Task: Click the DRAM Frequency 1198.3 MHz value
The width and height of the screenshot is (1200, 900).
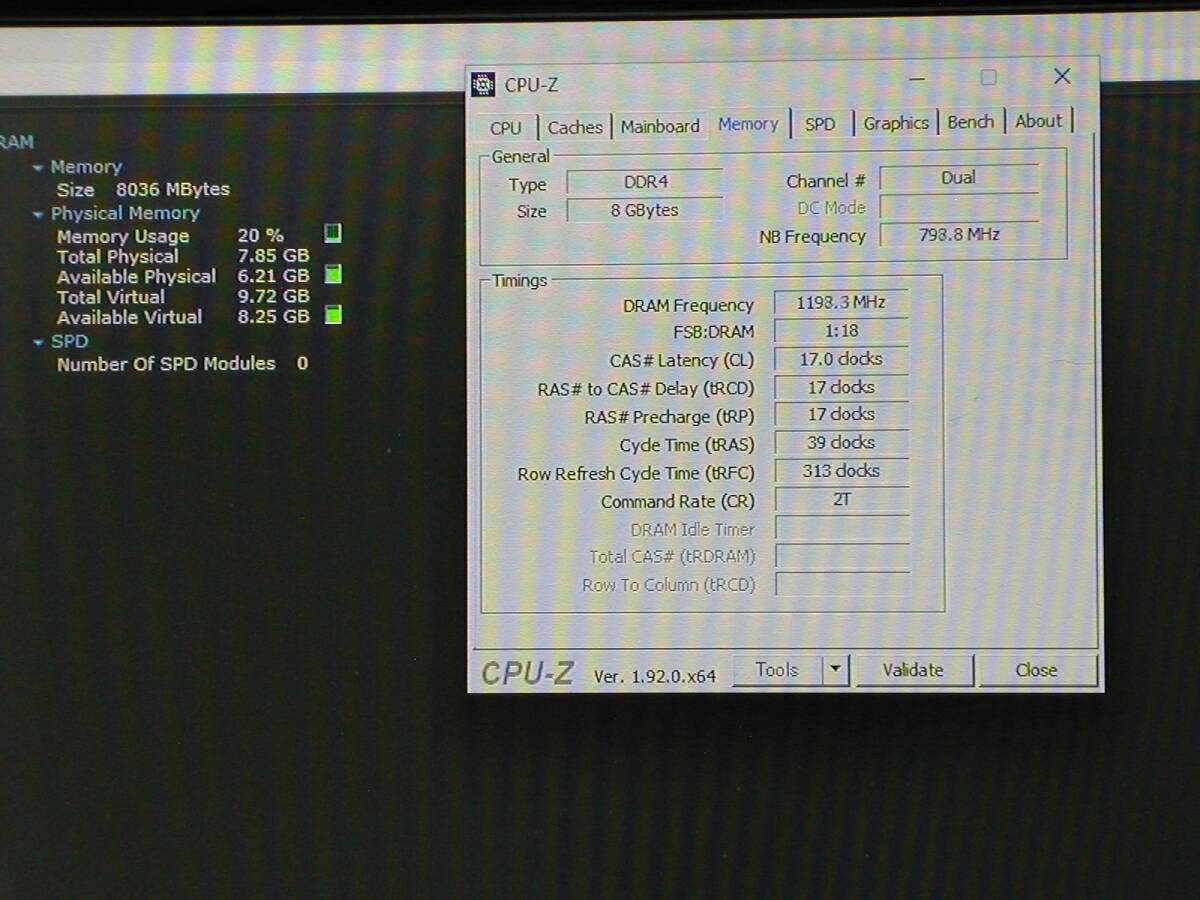Action: point(841,302)
